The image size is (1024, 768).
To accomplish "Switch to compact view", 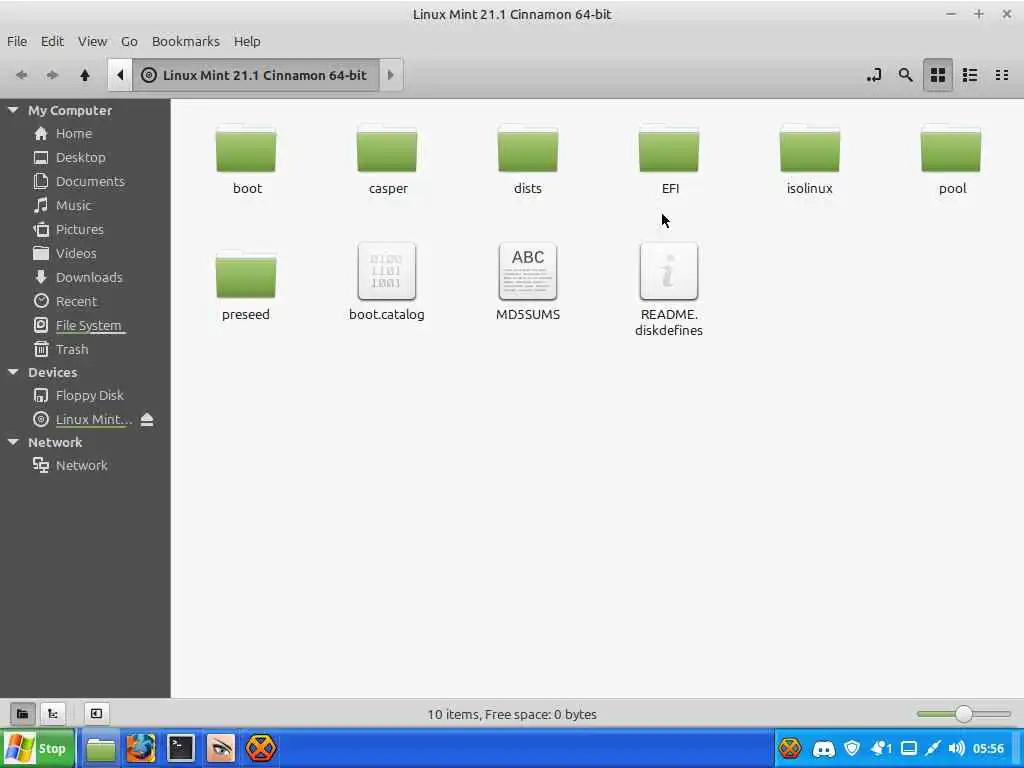I will point(1002,75).
